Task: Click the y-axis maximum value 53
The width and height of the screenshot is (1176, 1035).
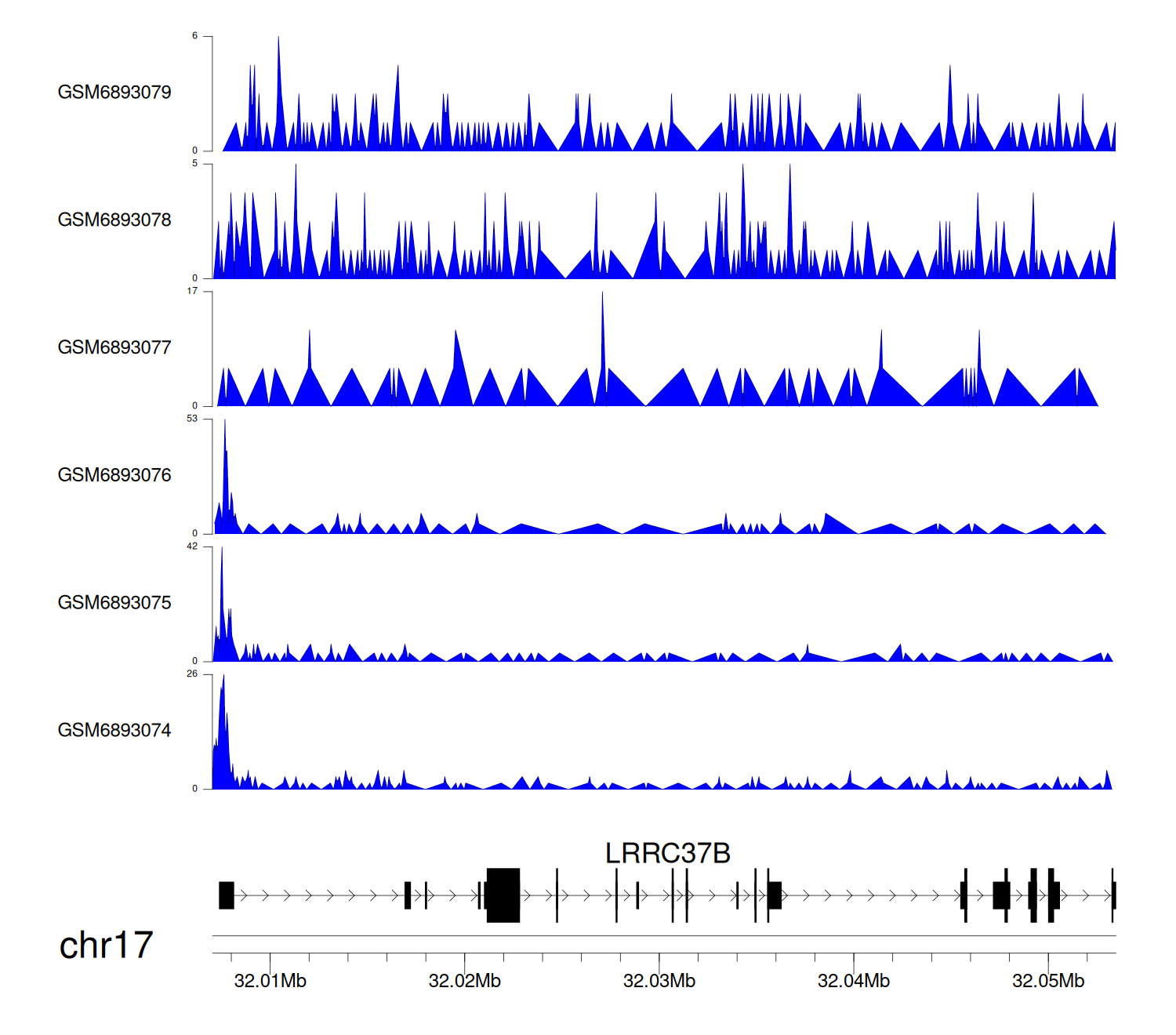Action: click(192, 419)
